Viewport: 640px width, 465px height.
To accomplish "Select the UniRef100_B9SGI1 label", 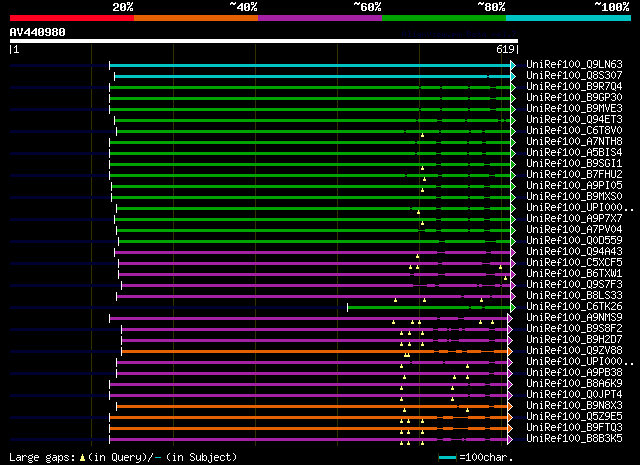I will pos(574,164).
